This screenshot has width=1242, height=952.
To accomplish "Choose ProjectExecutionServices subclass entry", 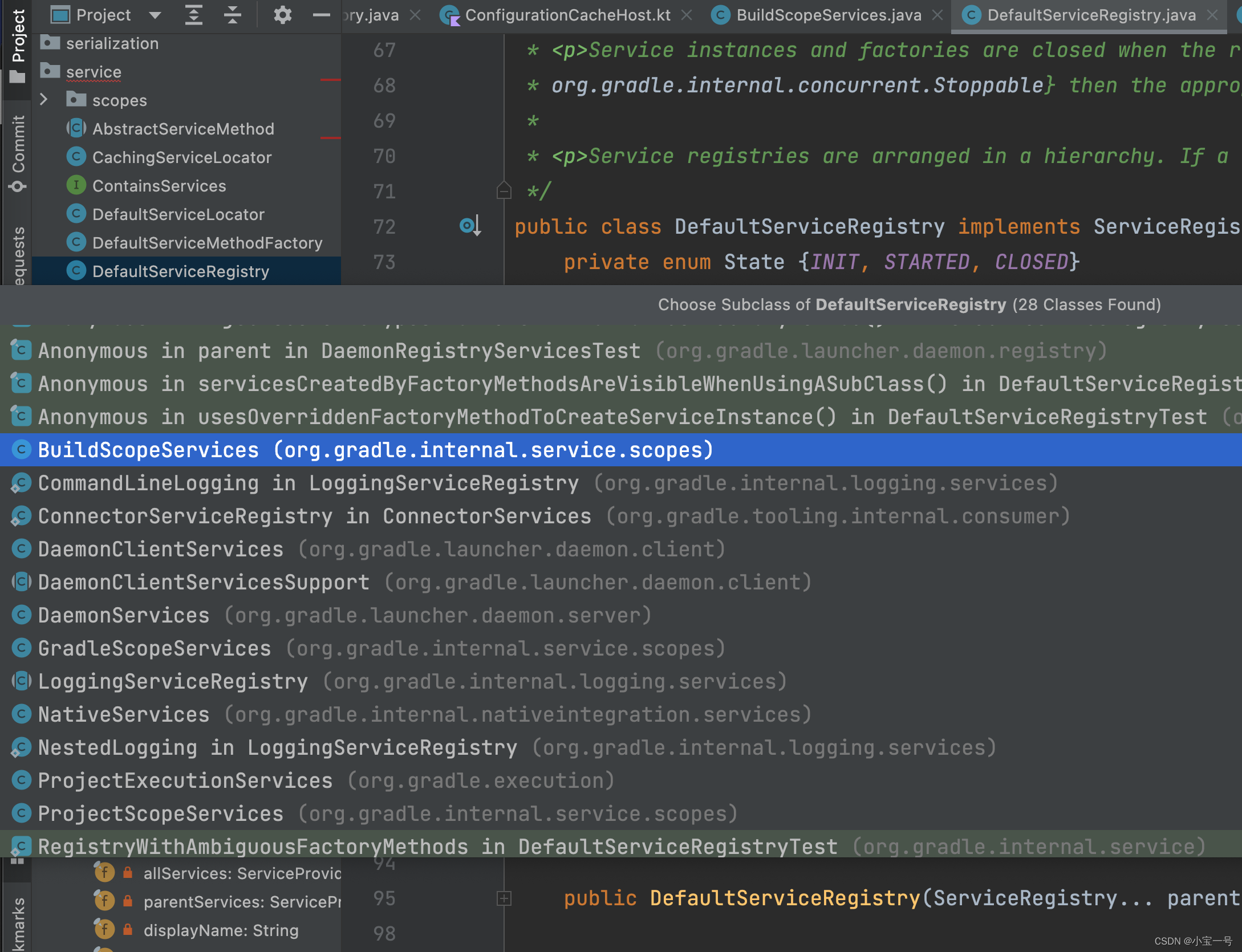I will click(x=185, y=780).
